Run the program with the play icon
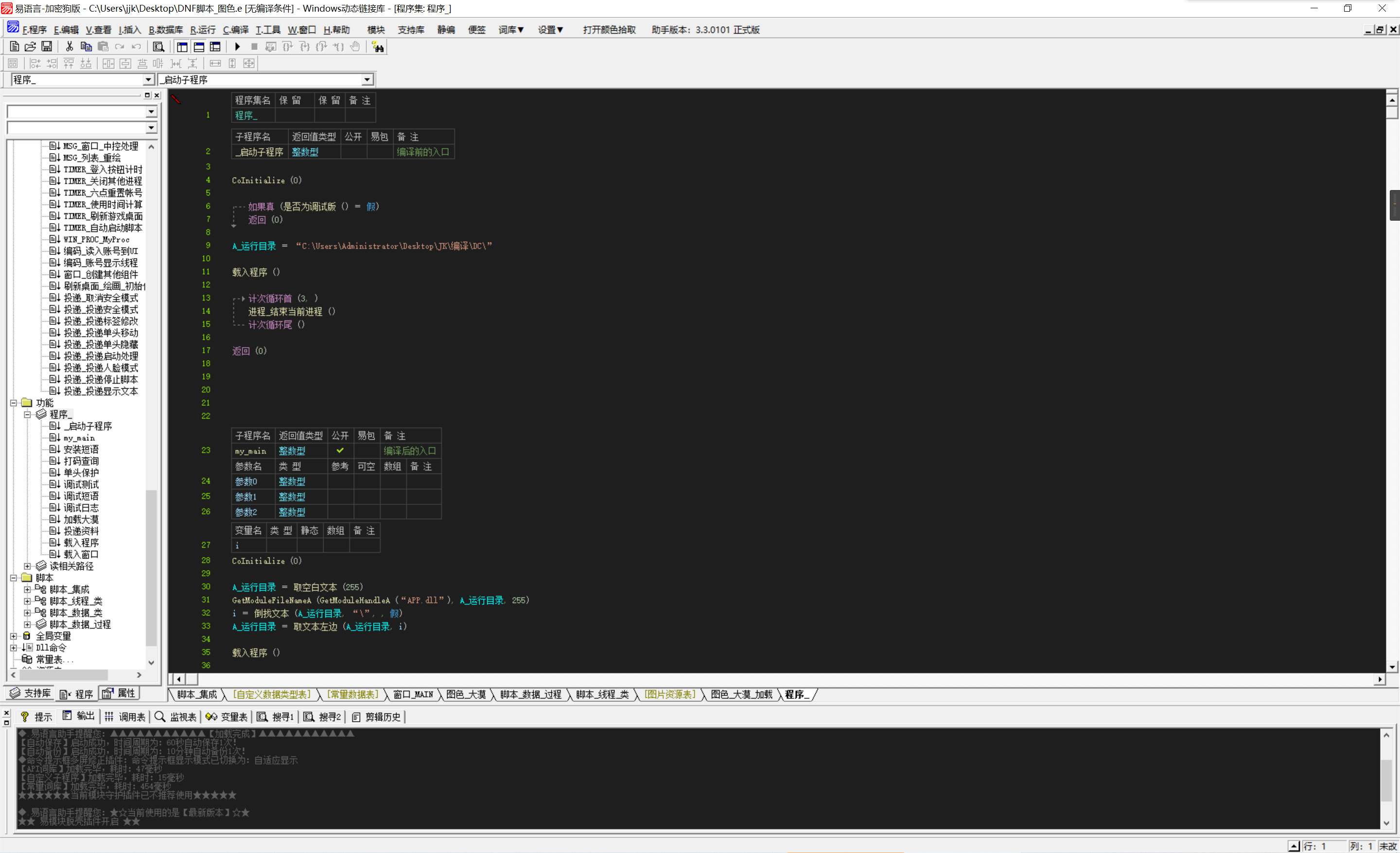 (238, 47)
